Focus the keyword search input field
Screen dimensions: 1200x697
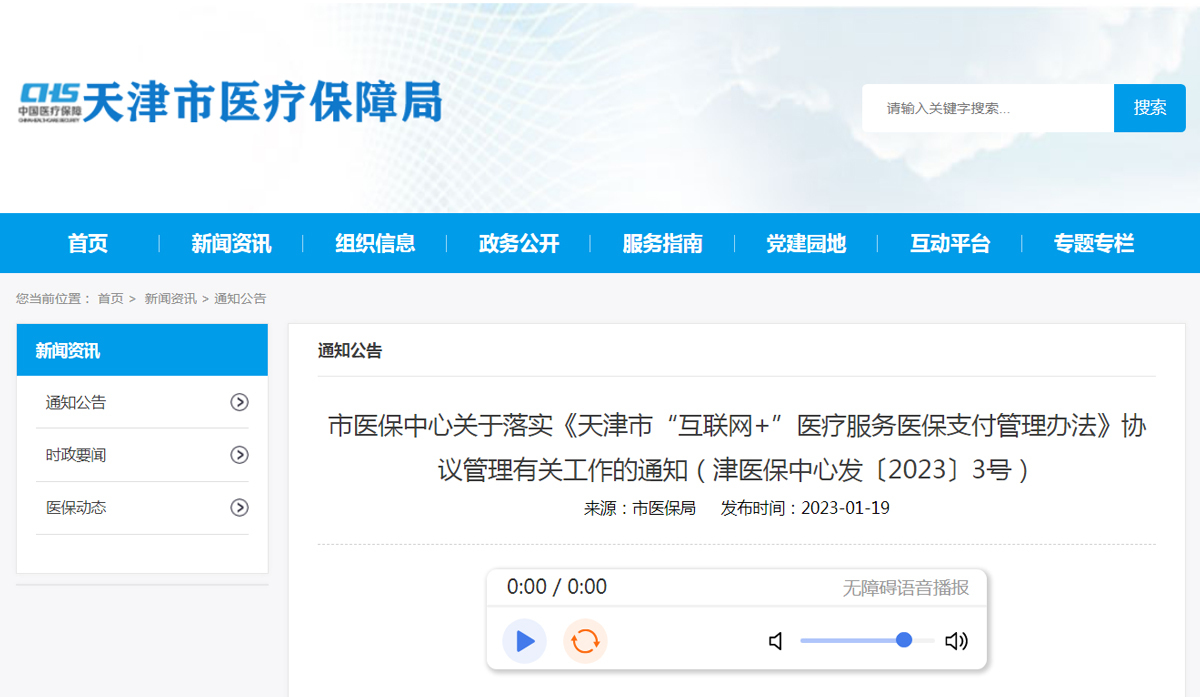click(988, 108)
